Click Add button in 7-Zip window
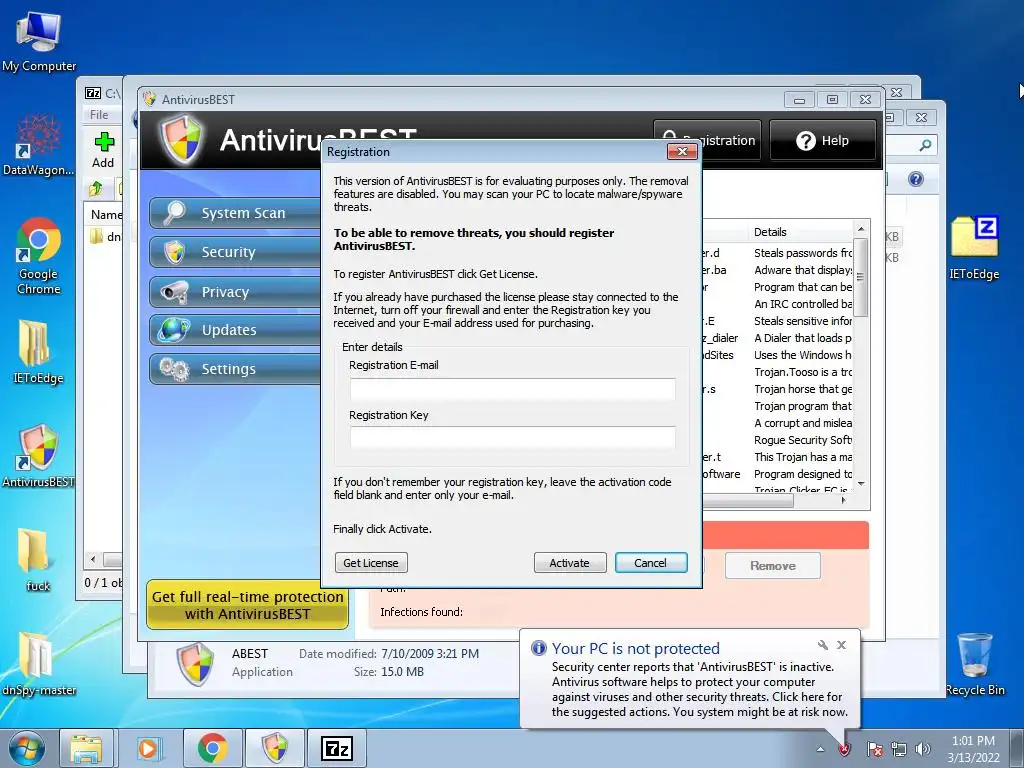The image size is (1024, 768). click(x=103, y=150)
